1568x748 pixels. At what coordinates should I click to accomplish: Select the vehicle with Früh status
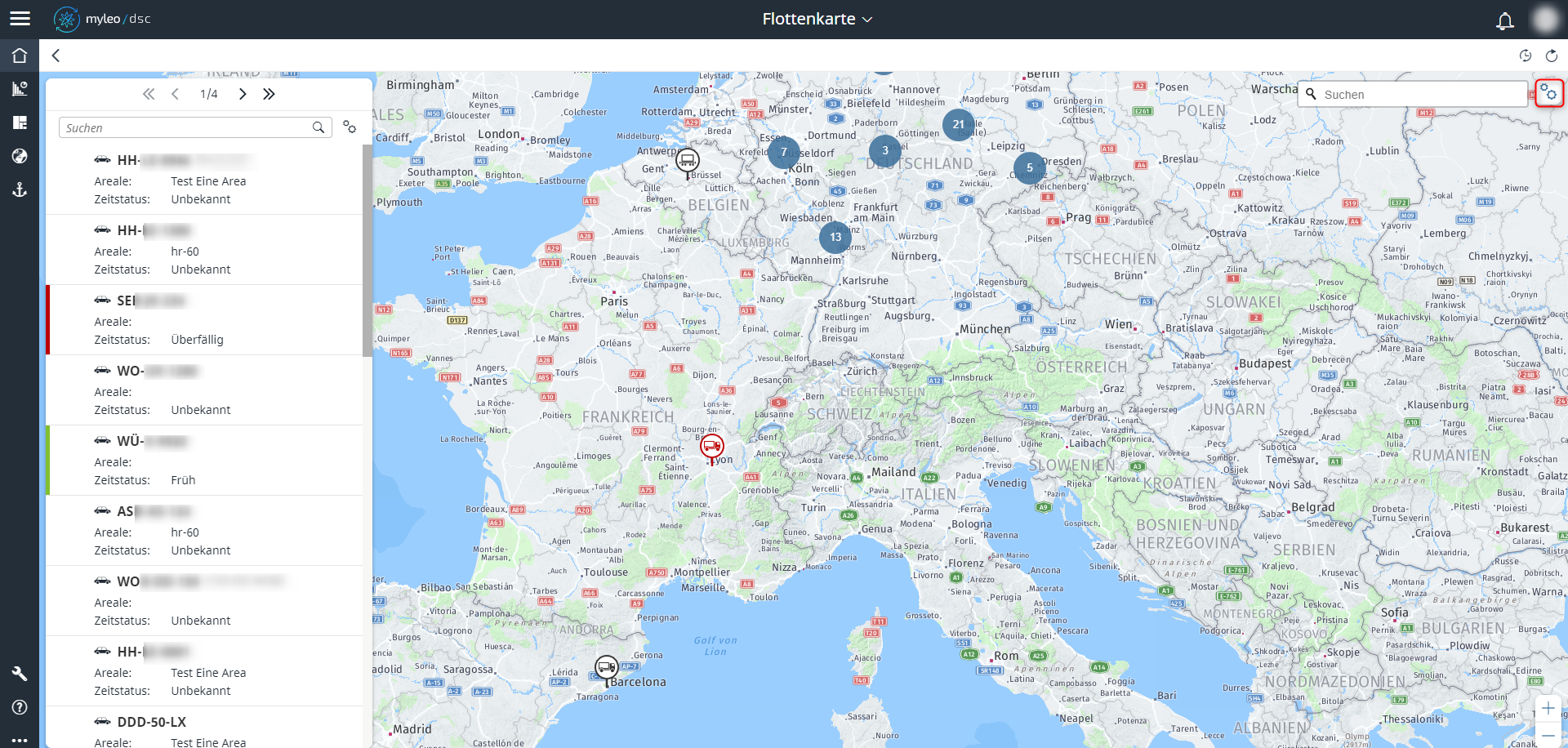pyautogui.click(x=204, y=461)
